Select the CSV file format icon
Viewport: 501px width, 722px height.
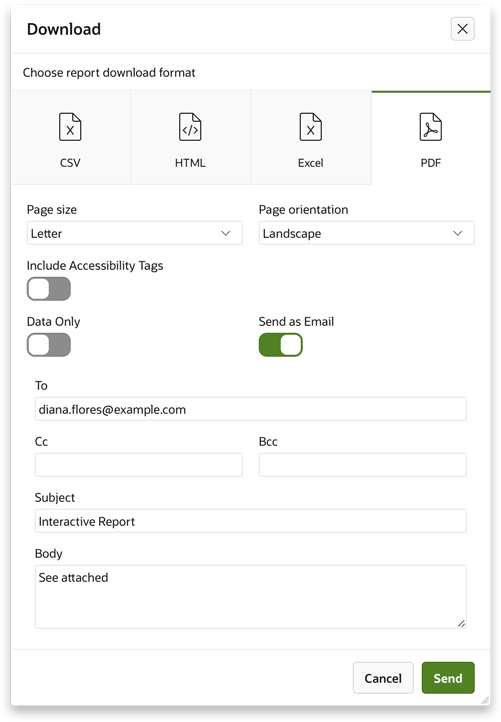pyautogui.click(x=70, y=127)
